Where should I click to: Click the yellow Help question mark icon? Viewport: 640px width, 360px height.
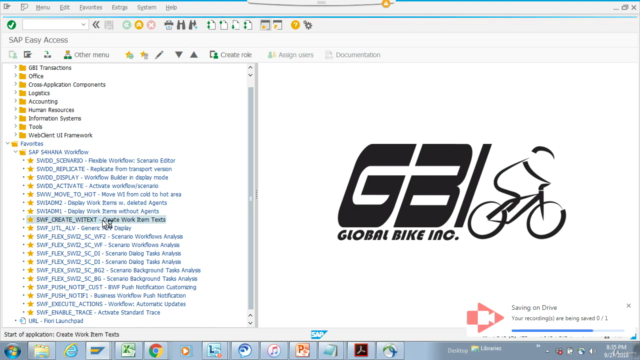(x=295, y=25)
